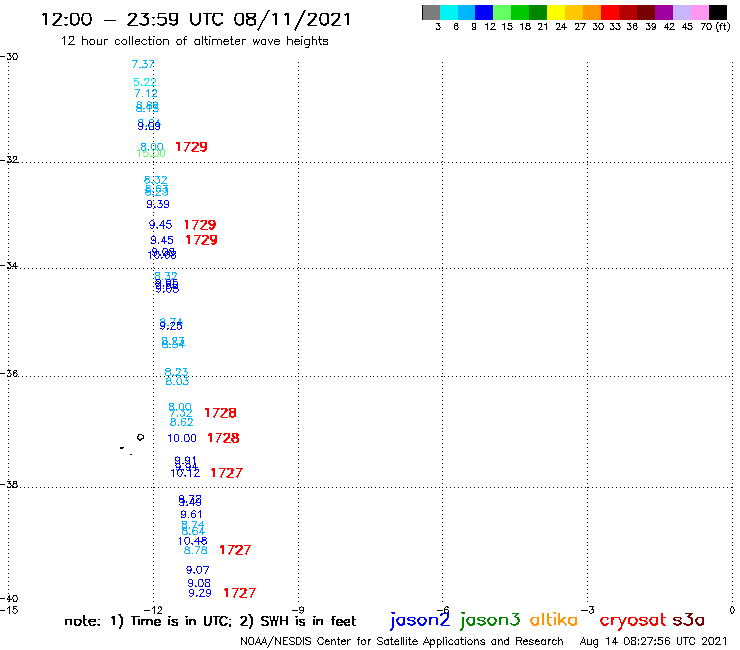The image size is (740, 650).
Task: Click the cryosat satellite legend label
Action: [x=633, y=620]
